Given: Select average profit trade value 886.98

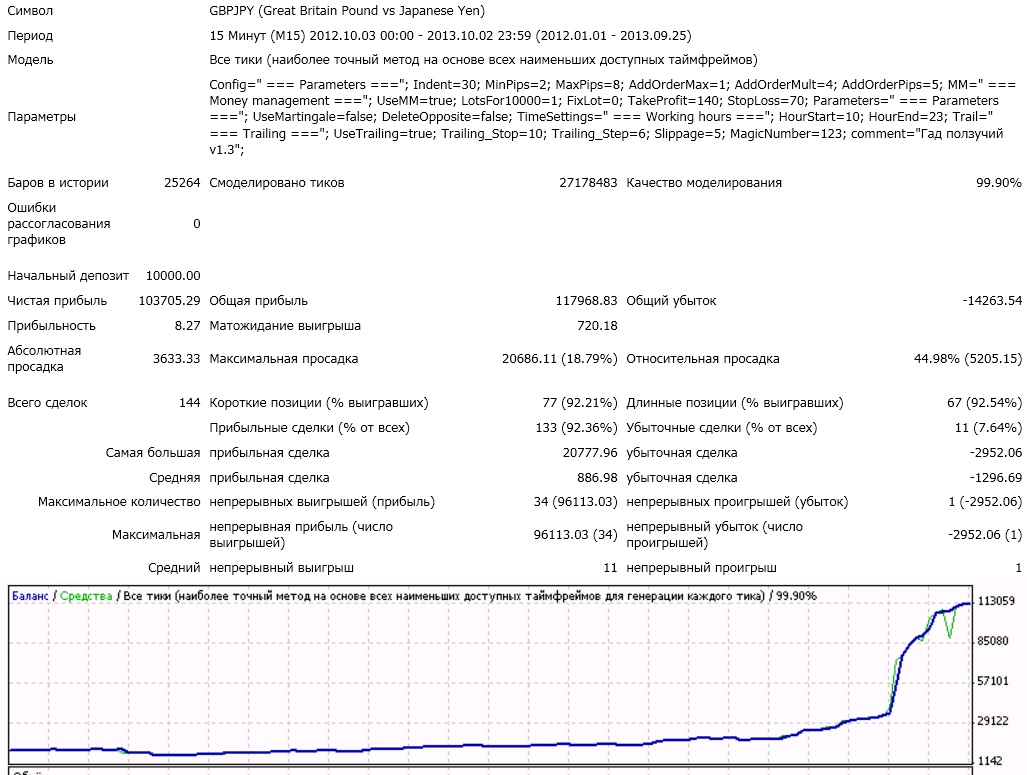Looking at the screenshot, I should pyautogui.click(x=597, y=478).
